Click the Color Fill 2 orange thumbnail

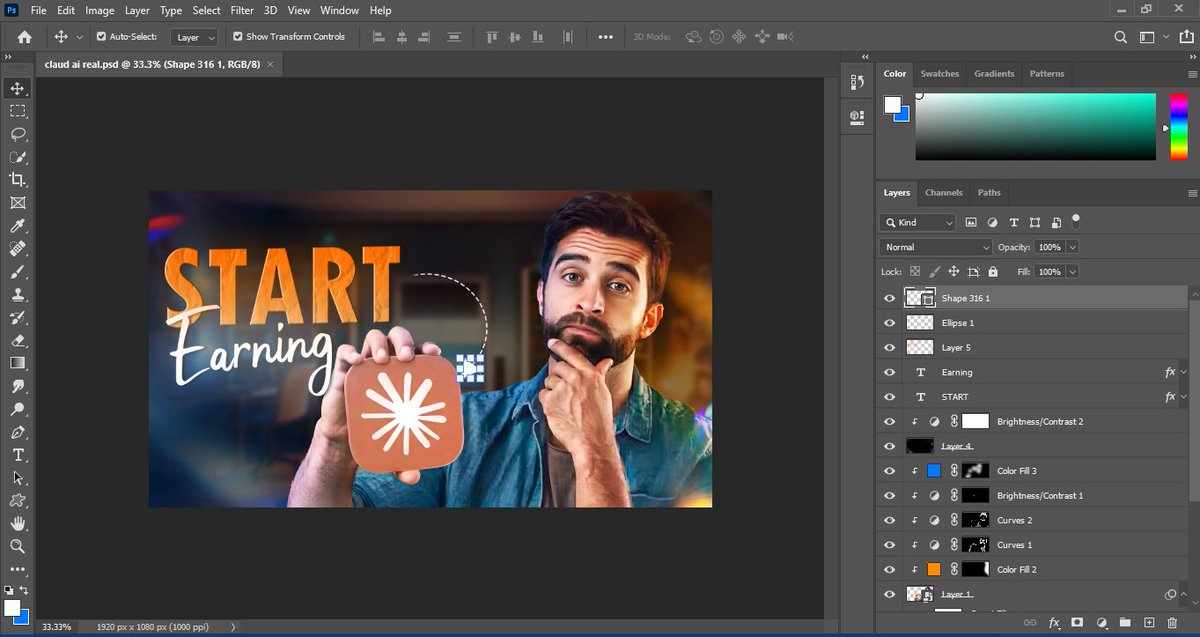934,569
